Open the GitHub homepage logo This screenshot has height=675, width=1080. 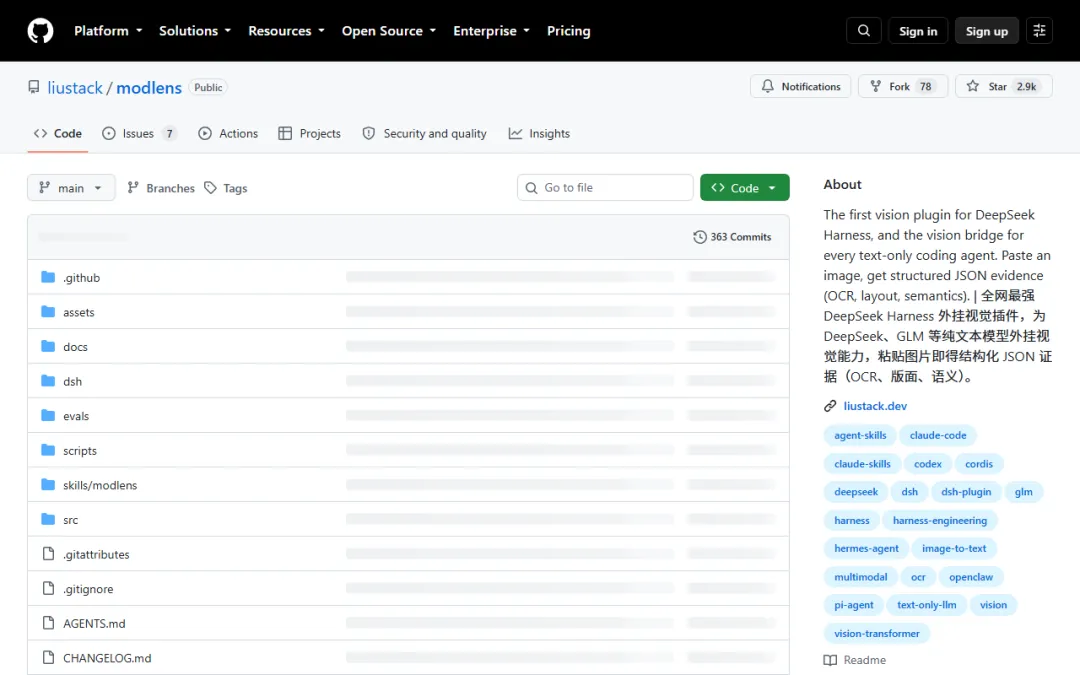click(40, 31)
